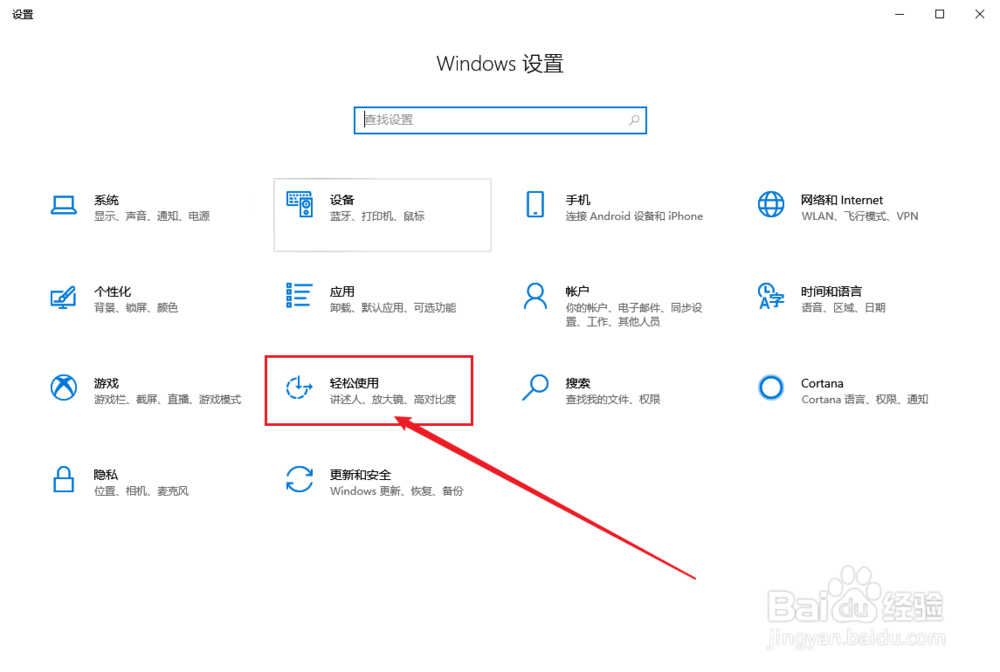Click the 隐私 lock icon
This screenshot has height=672, width=1000.
tap(63, 480)
